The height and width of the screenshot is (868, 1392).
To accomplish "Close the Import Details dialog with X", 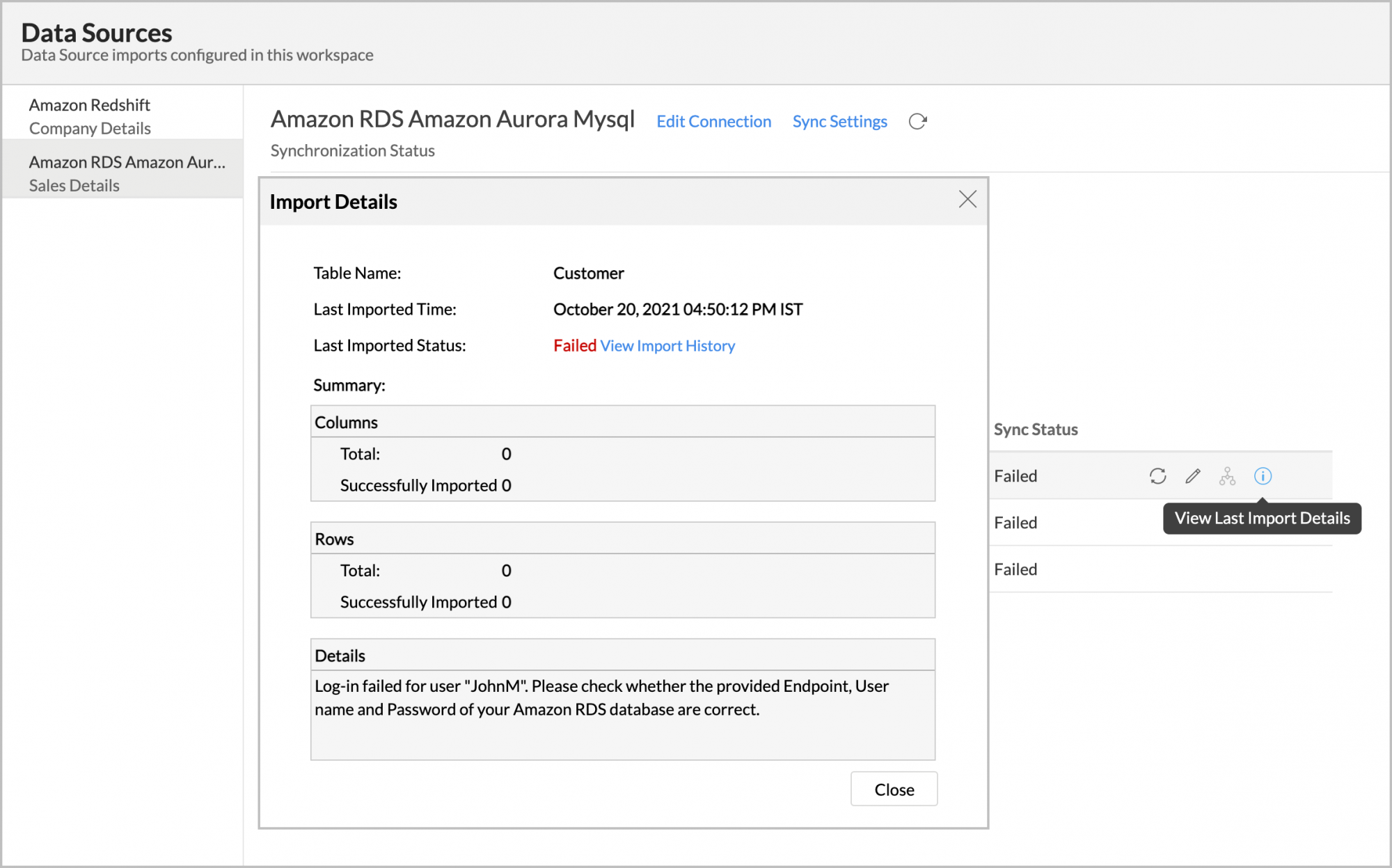I will [x=967, y=200].
